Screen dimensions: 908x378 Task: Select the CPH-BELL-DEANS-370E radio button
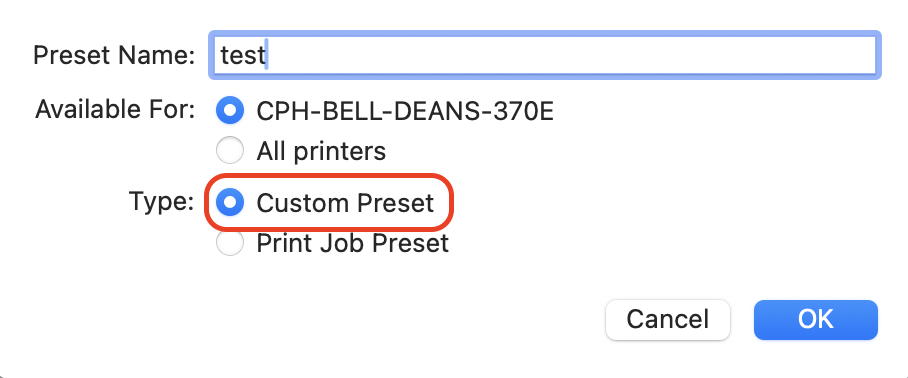click(230, 110)
